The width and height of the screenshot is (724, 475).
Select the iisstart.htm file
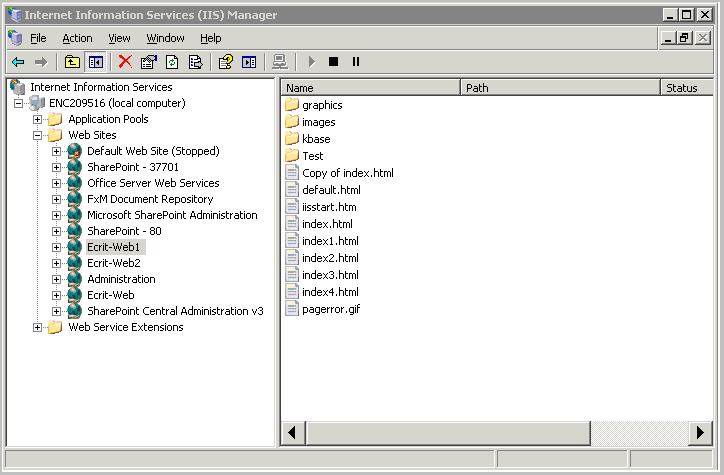(x=329, y=207)
